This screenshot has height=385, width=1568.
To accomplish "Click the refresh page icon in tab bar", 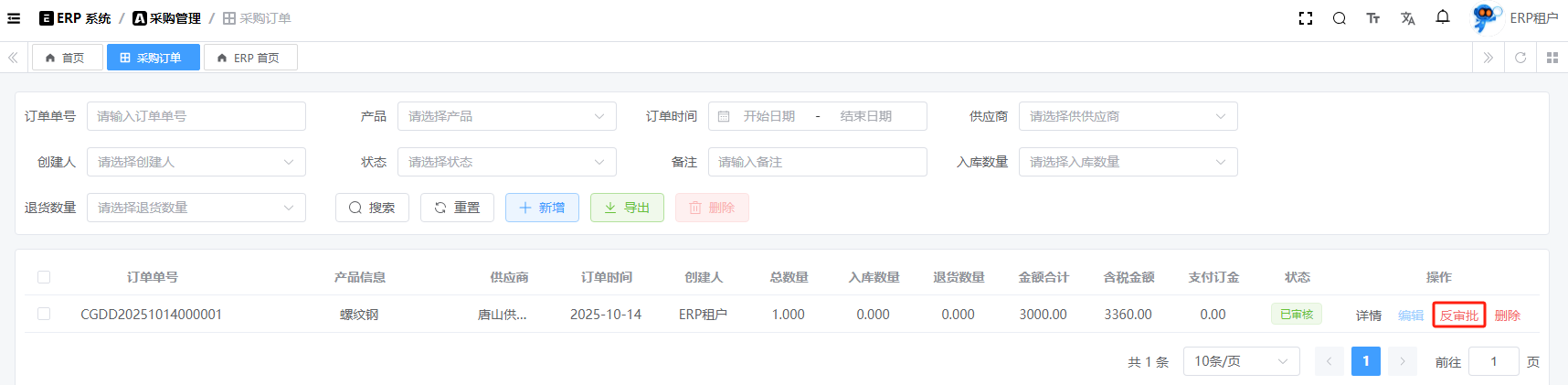I will click(x=1520, y=58).
